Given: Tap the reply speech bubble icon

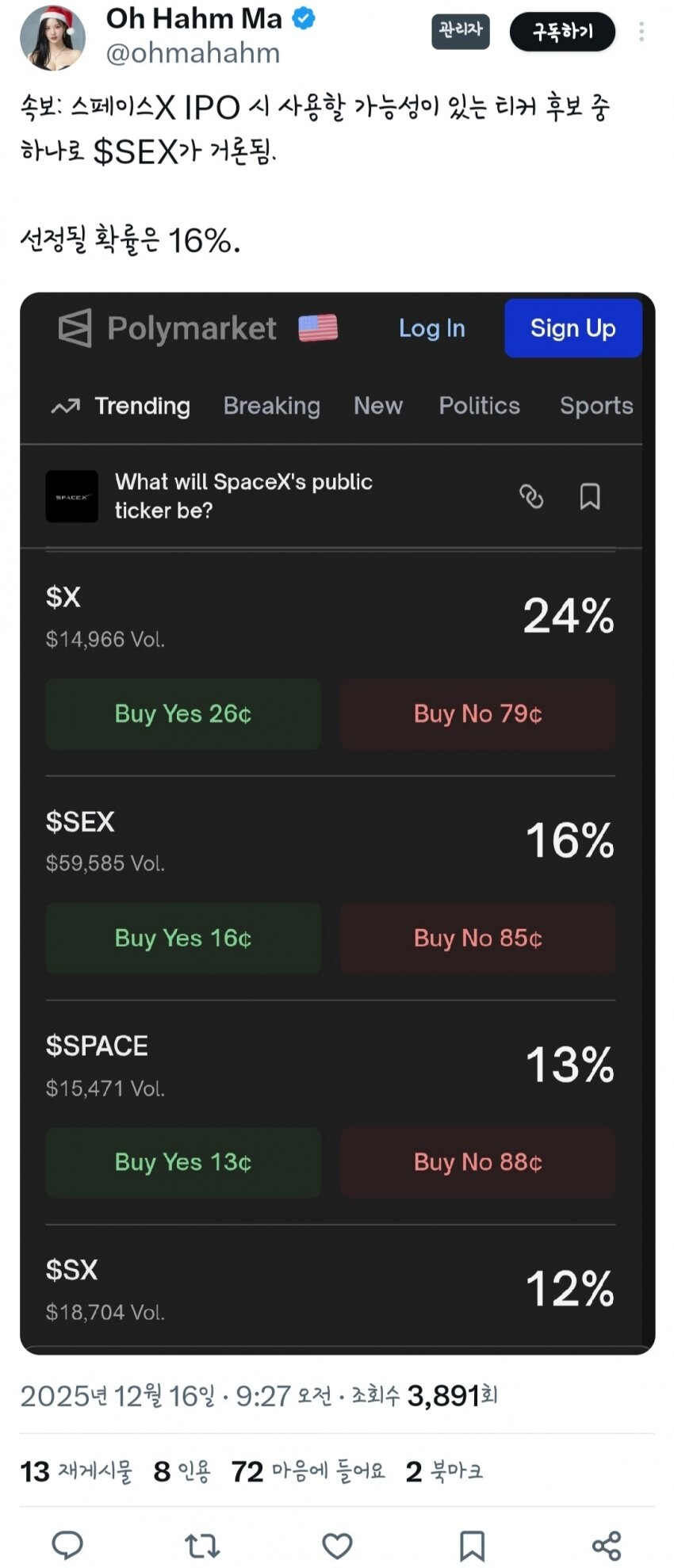Looking at the screenshot, I should coord(67,1544).
